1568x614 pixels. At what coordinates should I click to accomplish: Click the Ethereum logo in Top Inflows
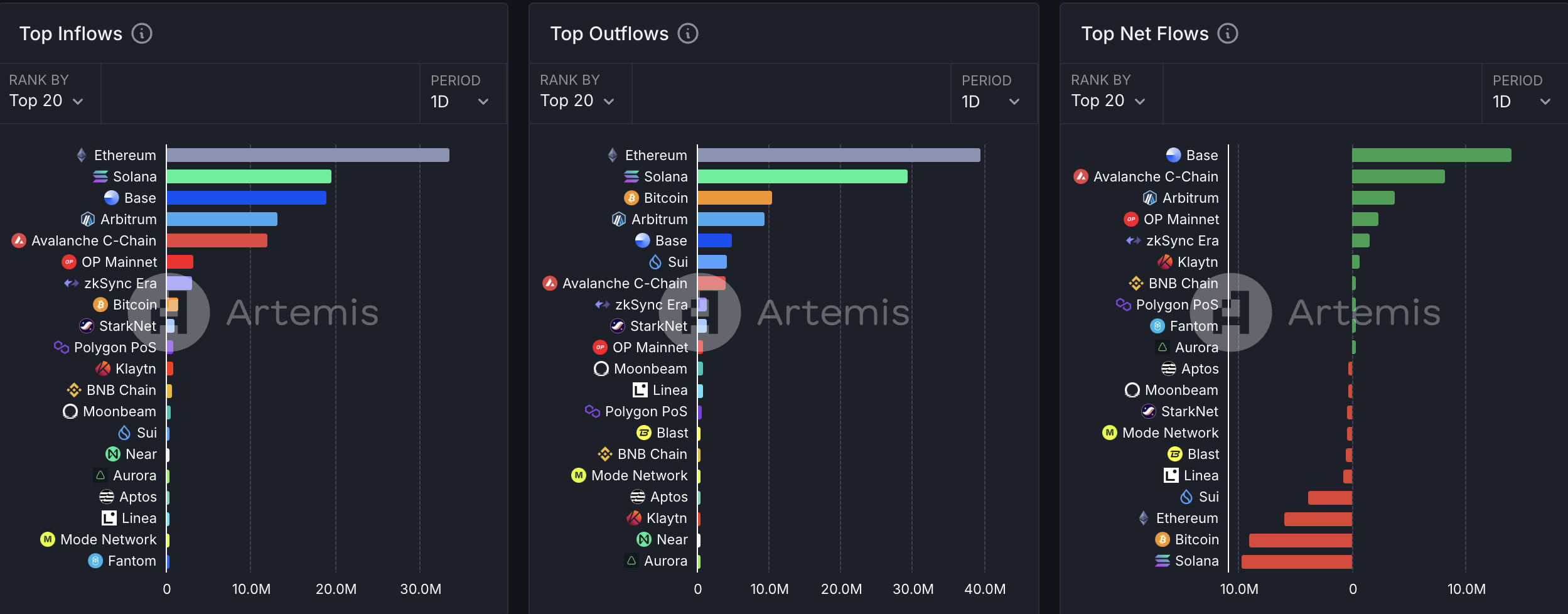82,155
